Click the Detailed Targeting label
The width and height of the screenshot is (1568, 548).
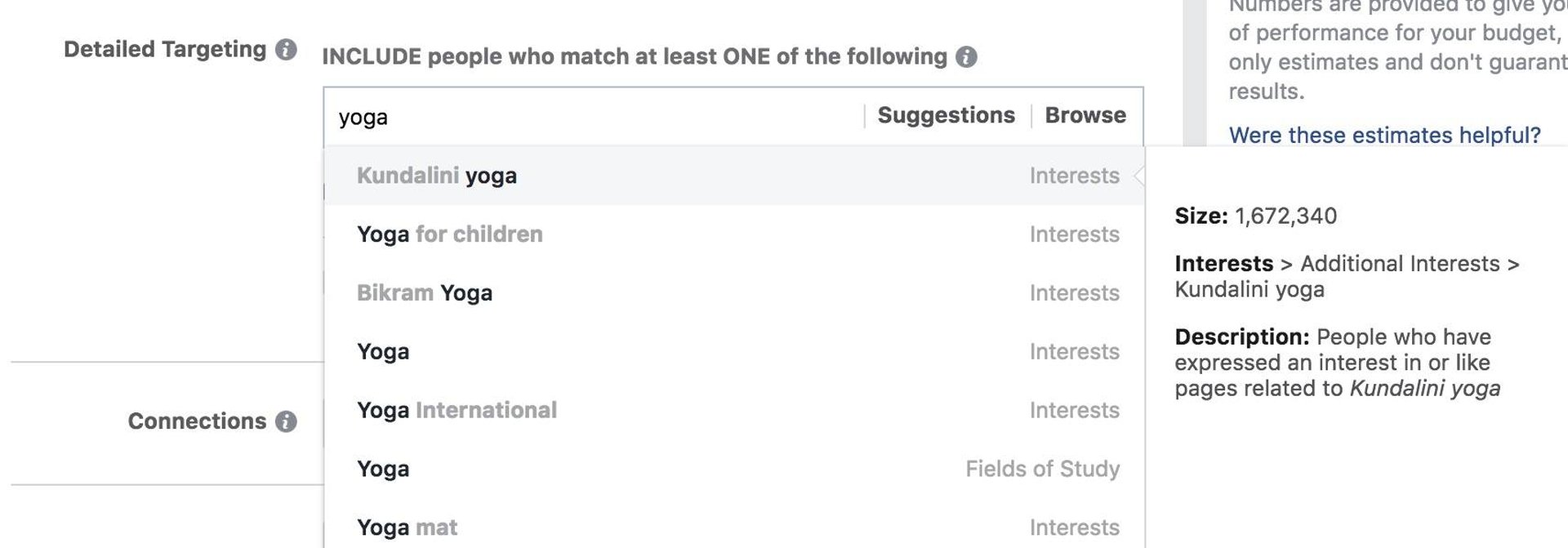click(165, 50)
